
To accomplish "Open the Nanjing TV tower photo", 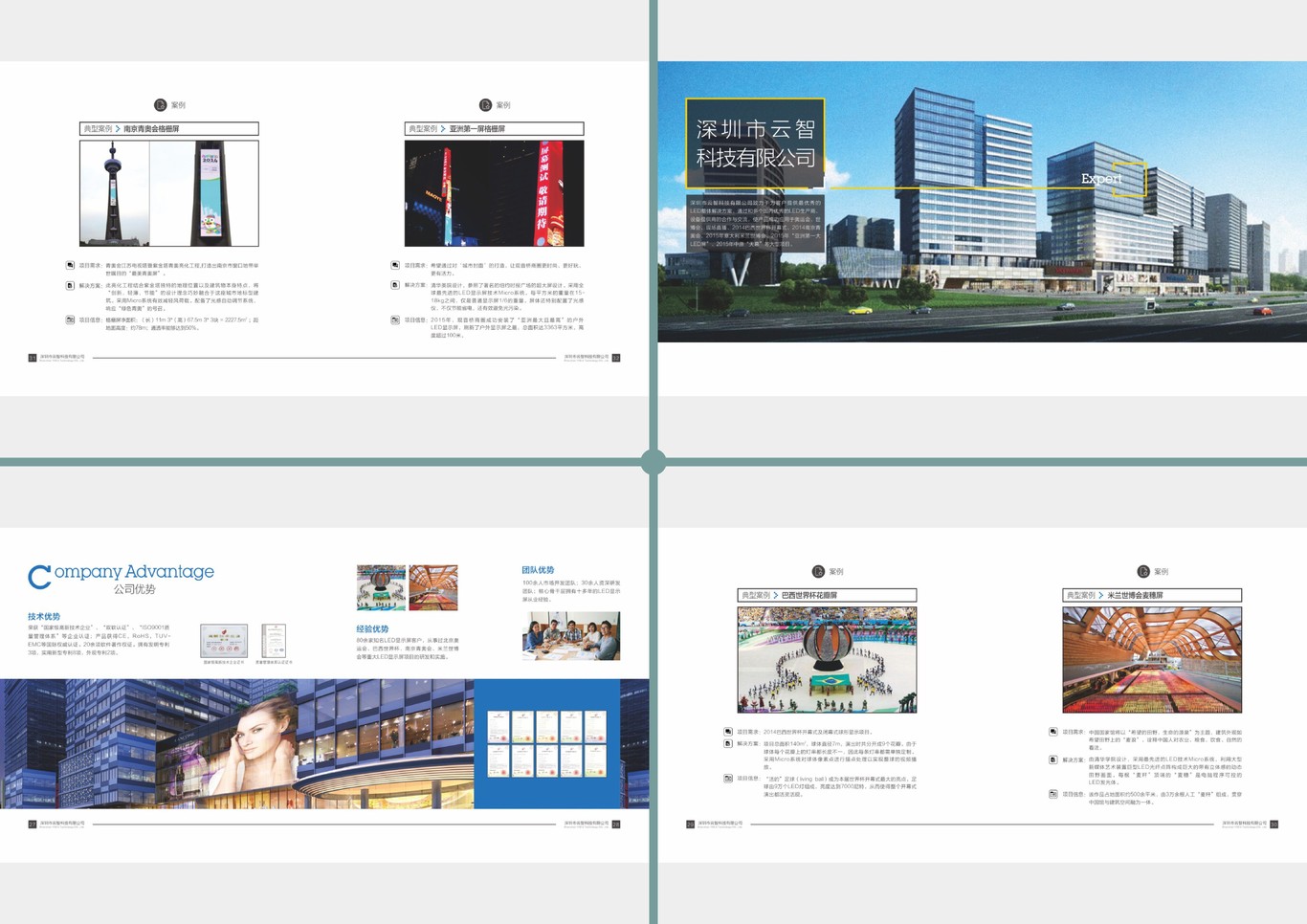I will 115,193.
